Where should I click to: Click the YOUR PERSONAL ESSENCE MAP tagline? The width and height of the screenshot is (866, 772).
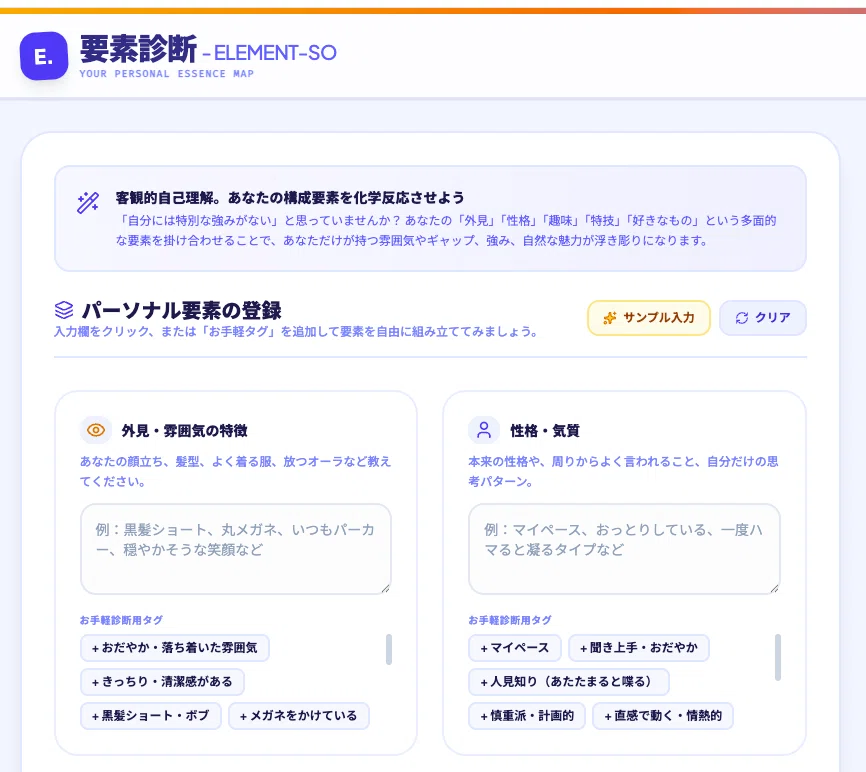tap(166, 74)
